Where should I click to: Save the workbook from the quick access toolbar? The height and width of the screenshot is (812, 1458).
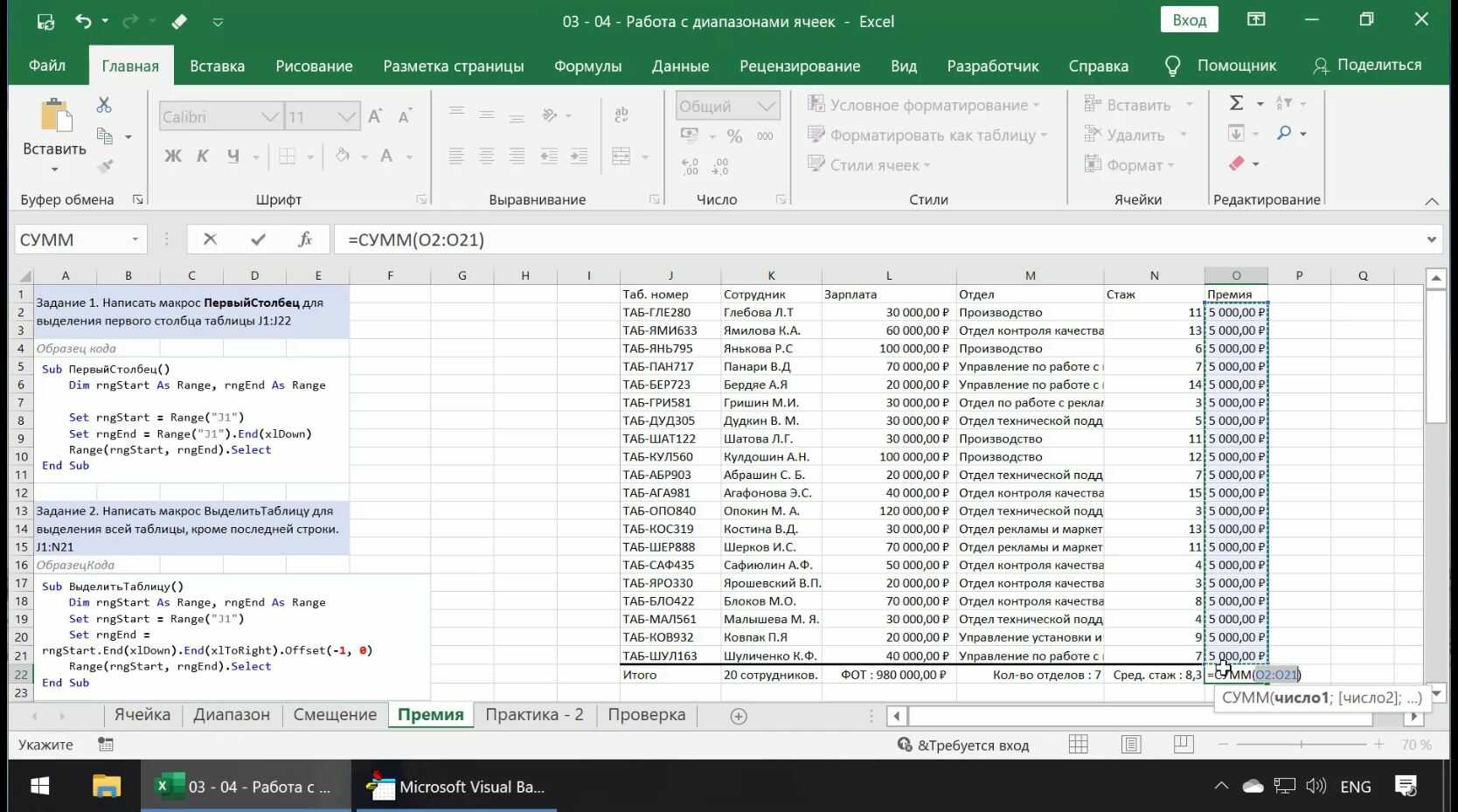pyautogui.click(x=45, y=22)
